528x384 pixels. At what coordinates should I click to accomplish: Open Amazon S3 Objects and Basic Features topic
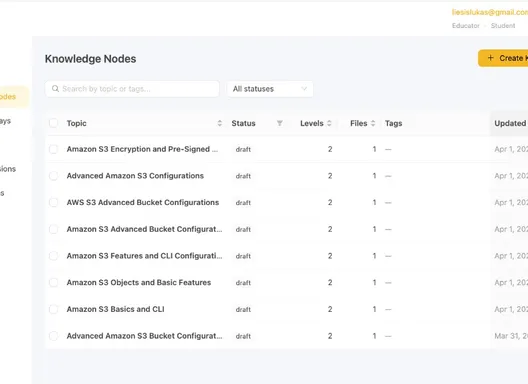click(x=139, y=282)
